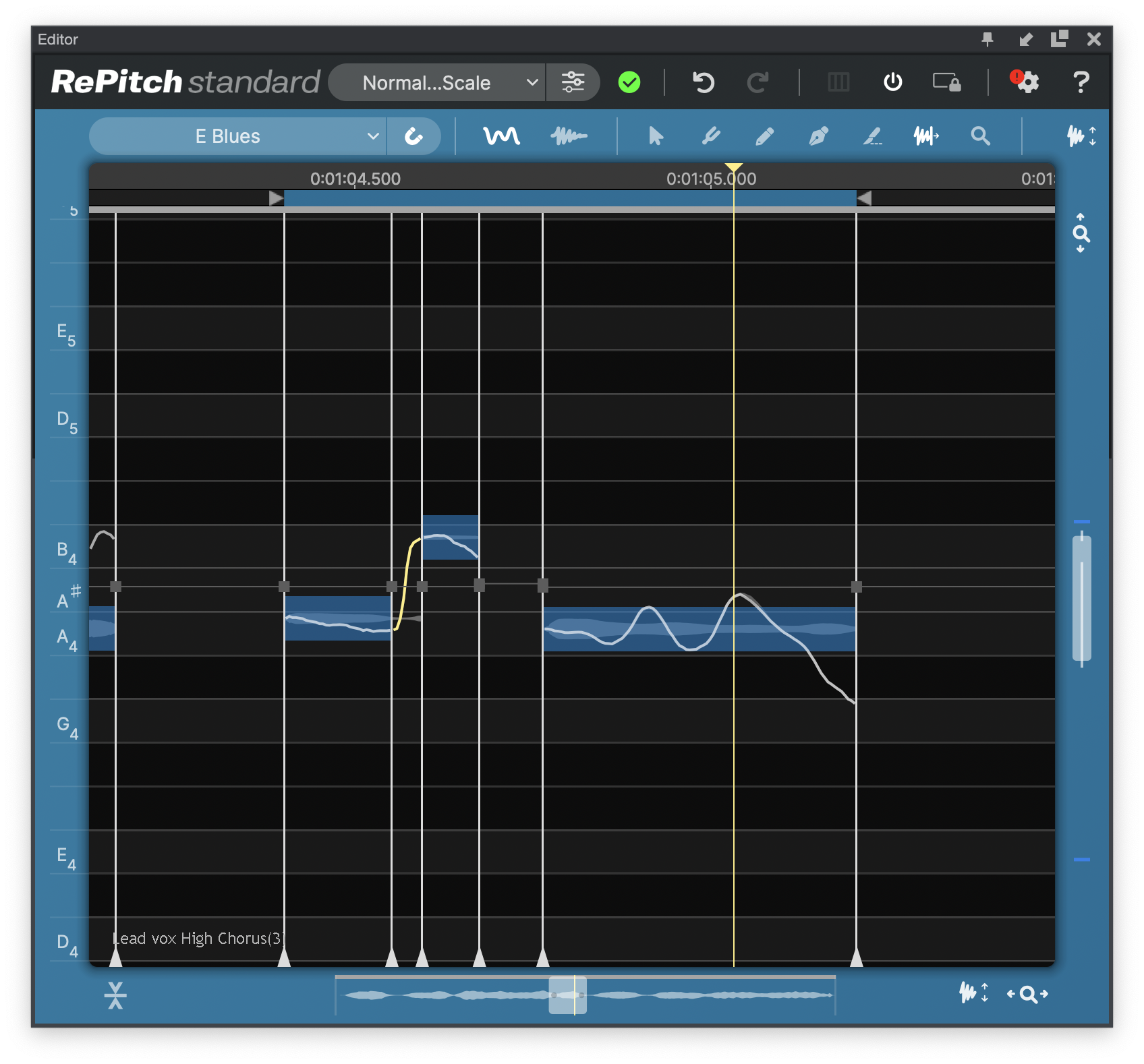Click the undo arrow
Image resolution: width=1144 pixels, height=1064 pixels.
(x=703, y=82)
